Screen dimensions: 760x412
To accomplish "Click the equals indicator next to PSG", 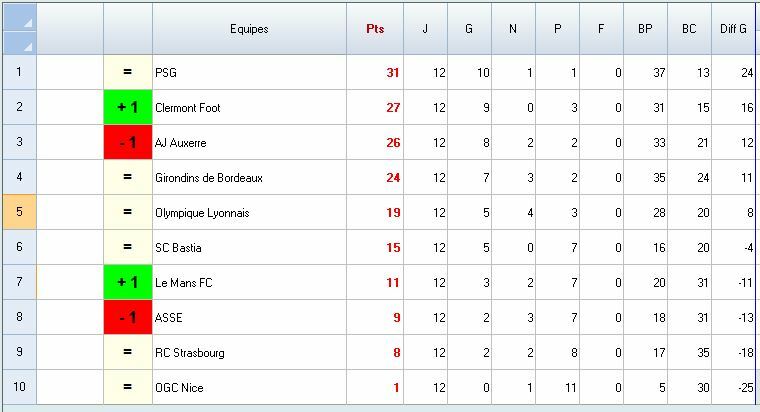I will 128,72.
